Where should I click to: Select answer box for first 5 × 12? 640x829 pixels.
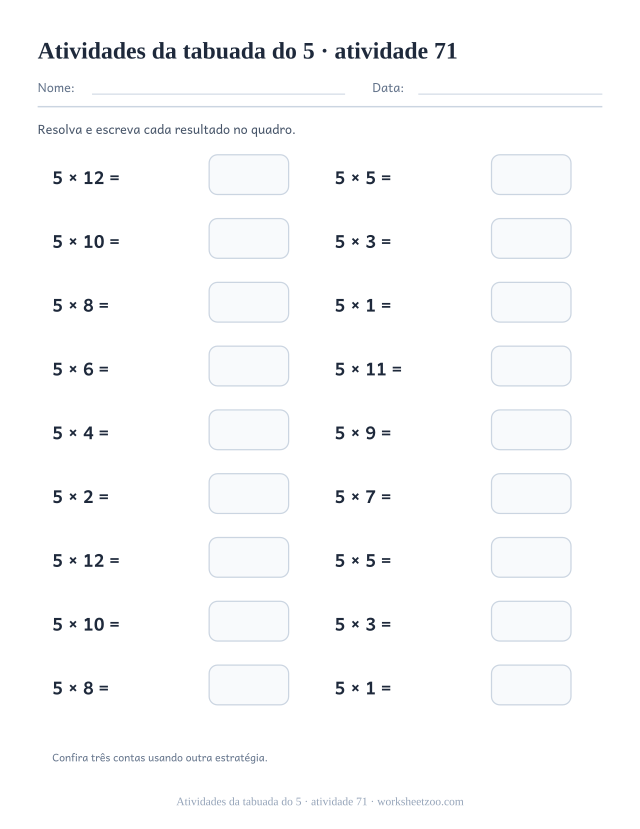249,174
